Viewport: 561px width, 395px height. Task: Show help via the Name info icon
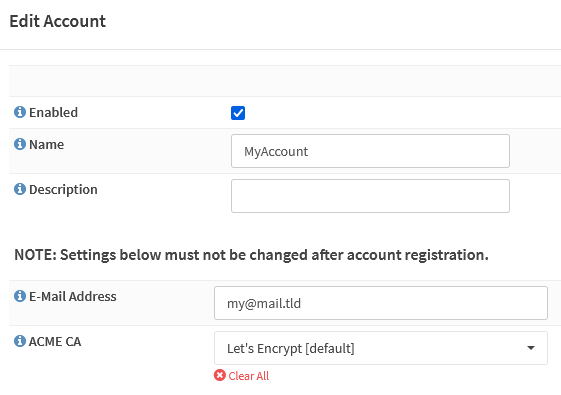[20, 144]
